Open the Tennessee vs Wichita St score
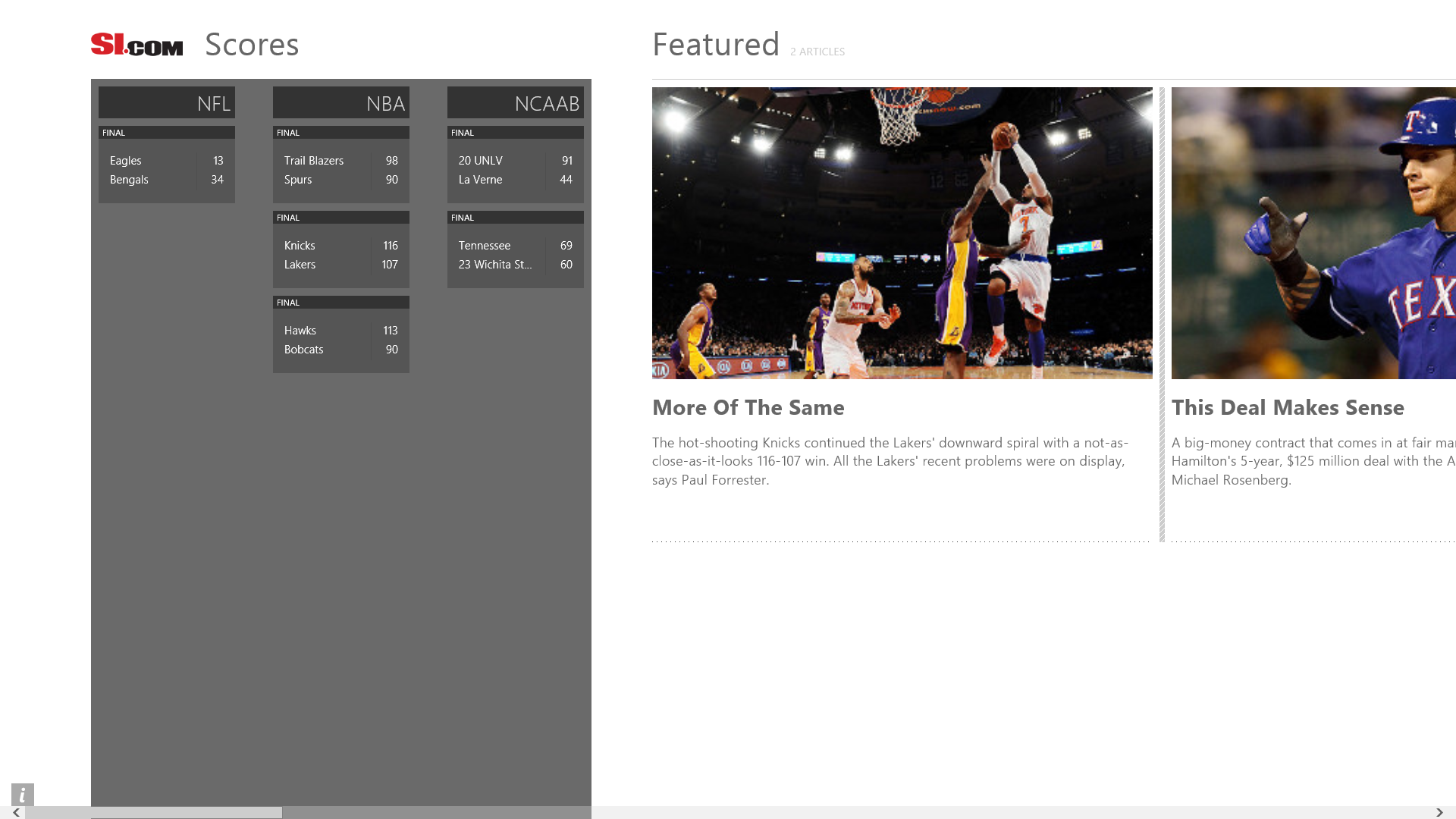Screen dimensions: 1456x819 click(515, 253)
